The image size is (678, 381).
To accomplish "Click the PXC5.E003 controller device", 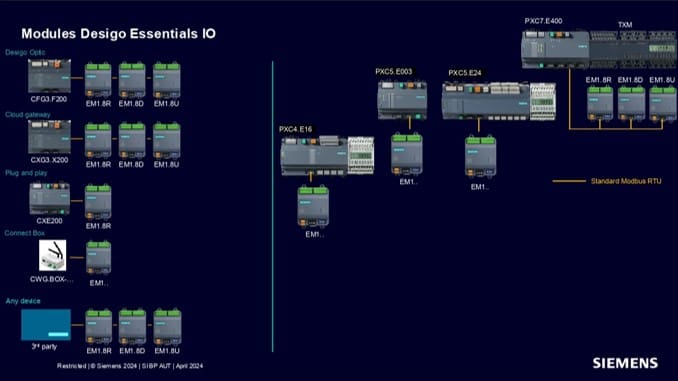I will click(x=402, y=100).
